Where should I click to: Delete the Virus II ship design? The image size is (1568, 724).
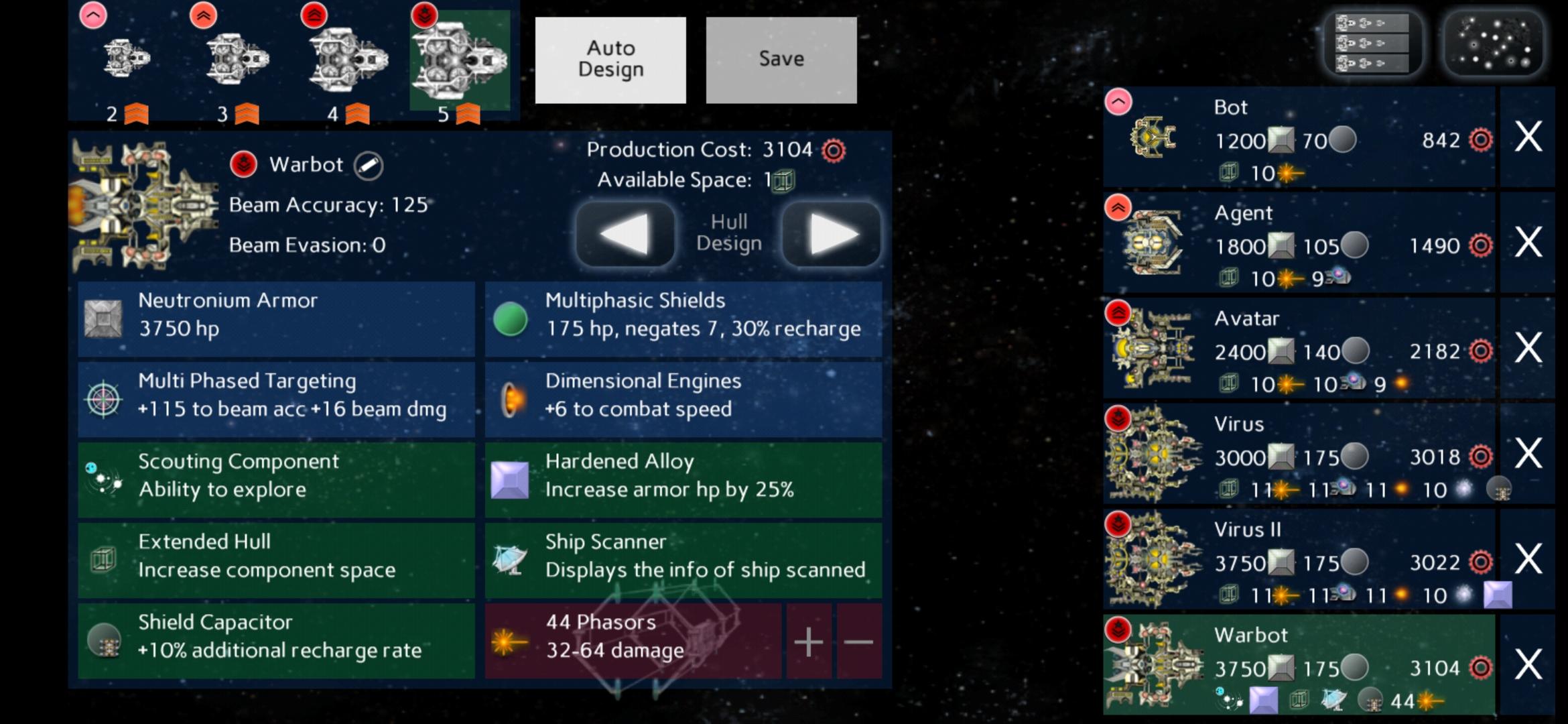click(x=1528, y=559)
